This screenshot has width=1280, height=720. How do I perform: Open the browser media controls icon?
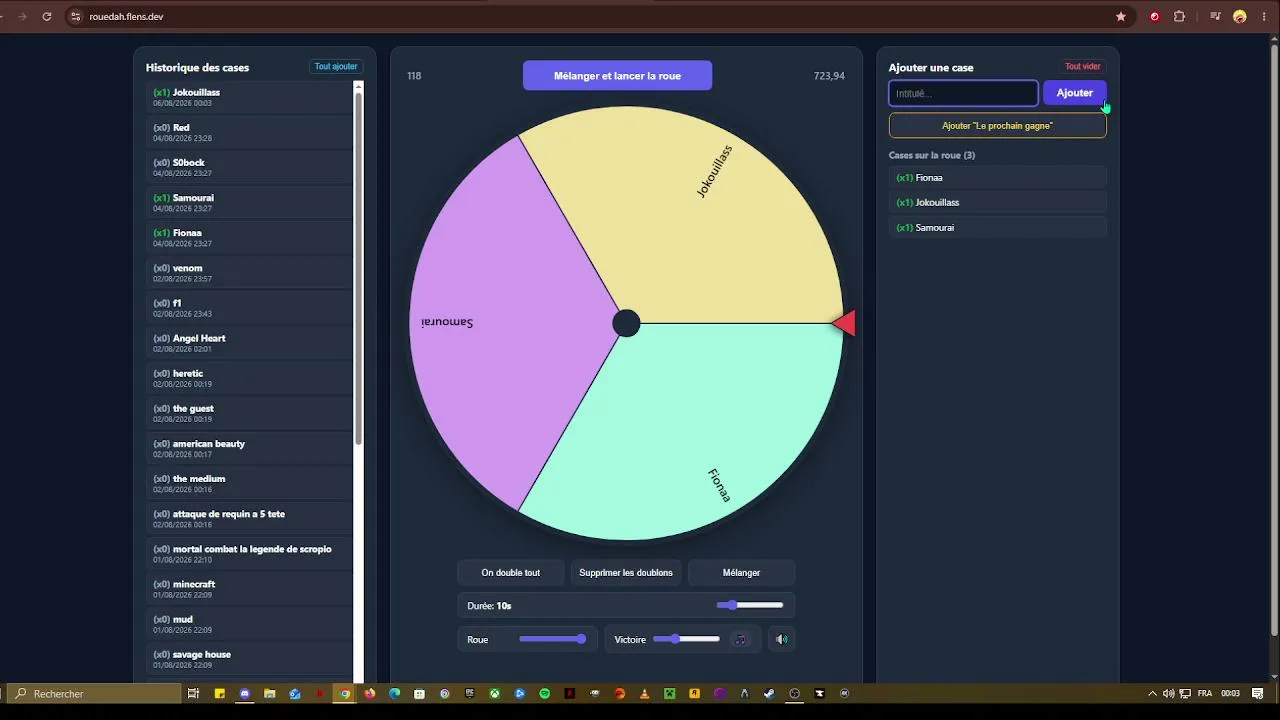coord(1215,16)
